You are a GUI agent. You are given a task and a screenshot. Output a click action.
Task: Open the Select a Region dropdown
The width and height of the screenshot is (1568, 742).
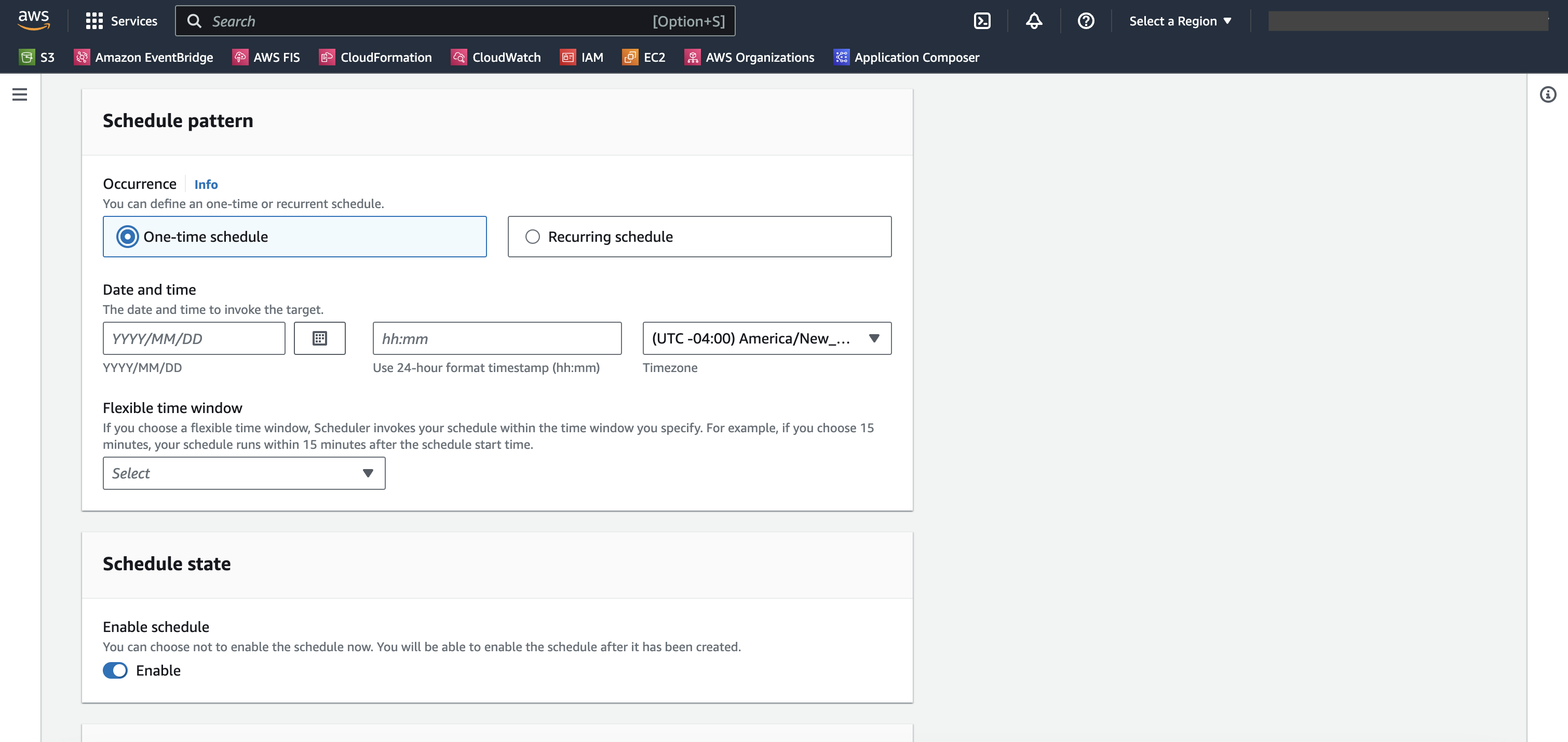pyautogui.click(x=1180, y=21)
